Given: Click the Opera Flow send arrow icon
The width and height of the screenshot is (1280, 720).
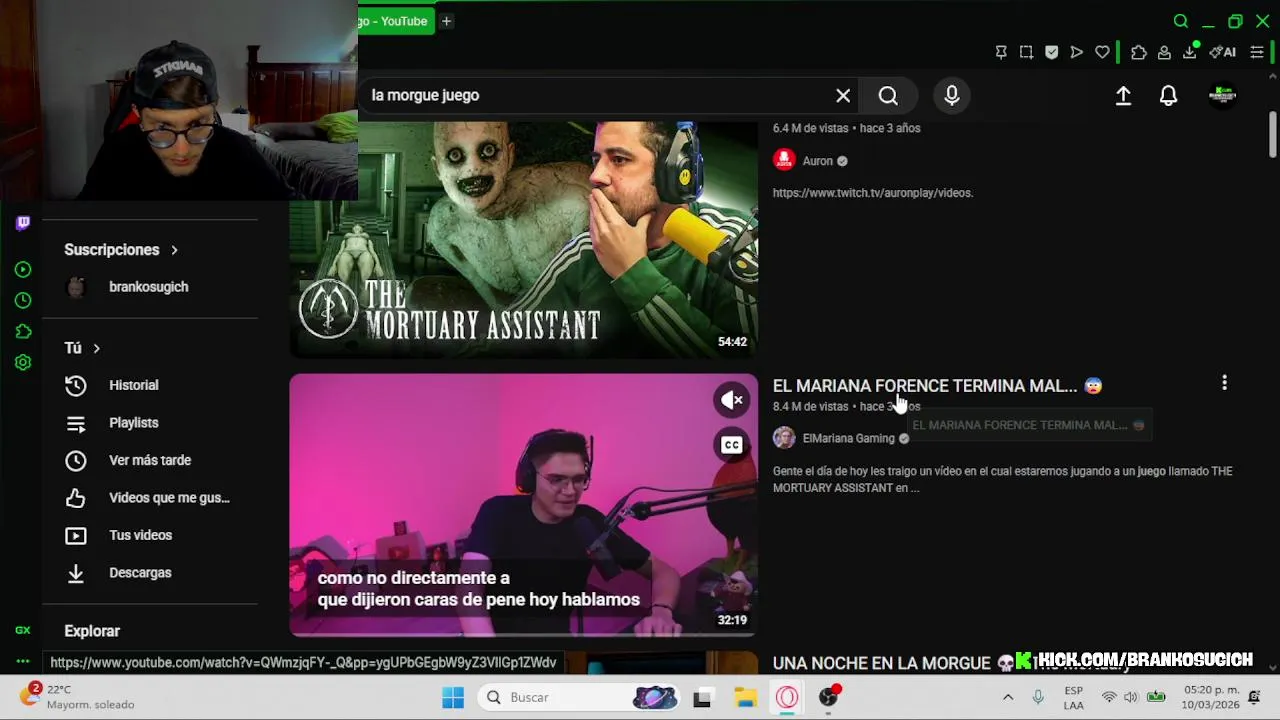Looking at the screenshot, I should [x=1076, y=52].
